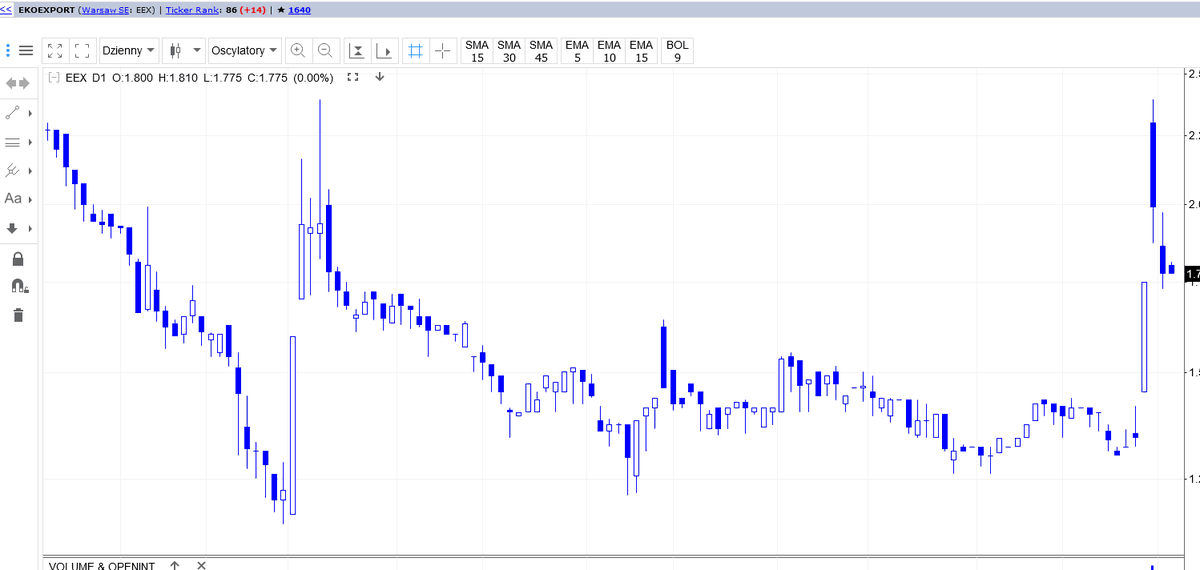Open the Ticker Rank link
The width and height of the screenshot is (1200, 570).
click(194, 9)
